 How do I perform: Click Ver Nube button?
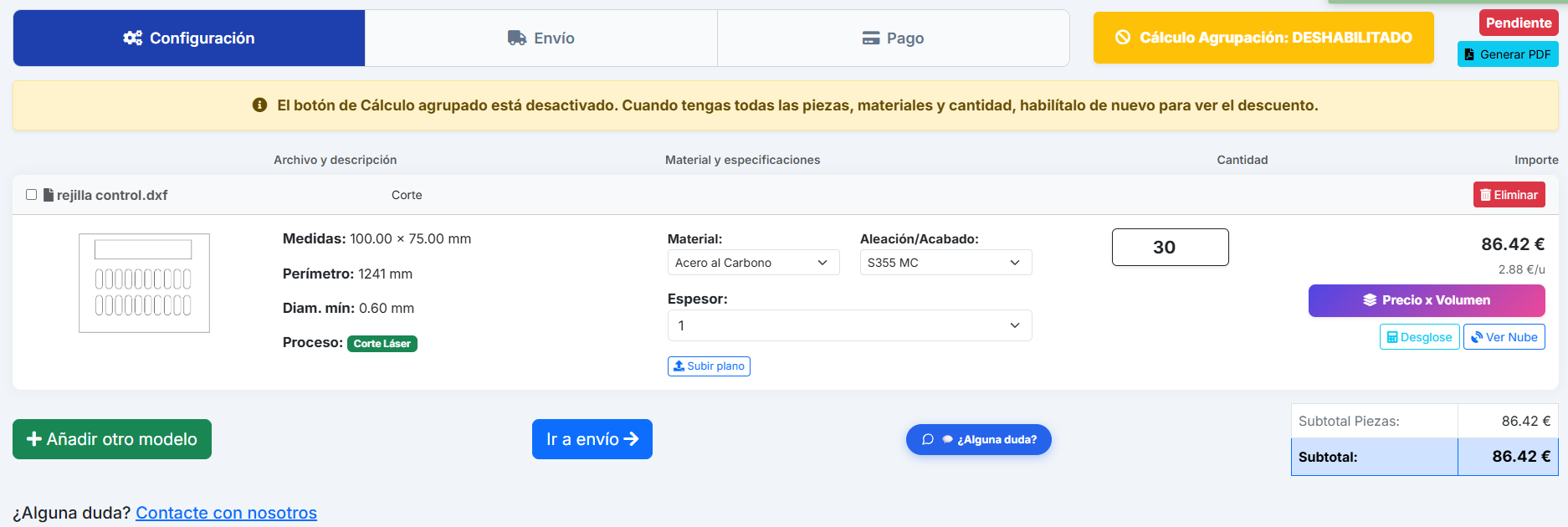1504,337
